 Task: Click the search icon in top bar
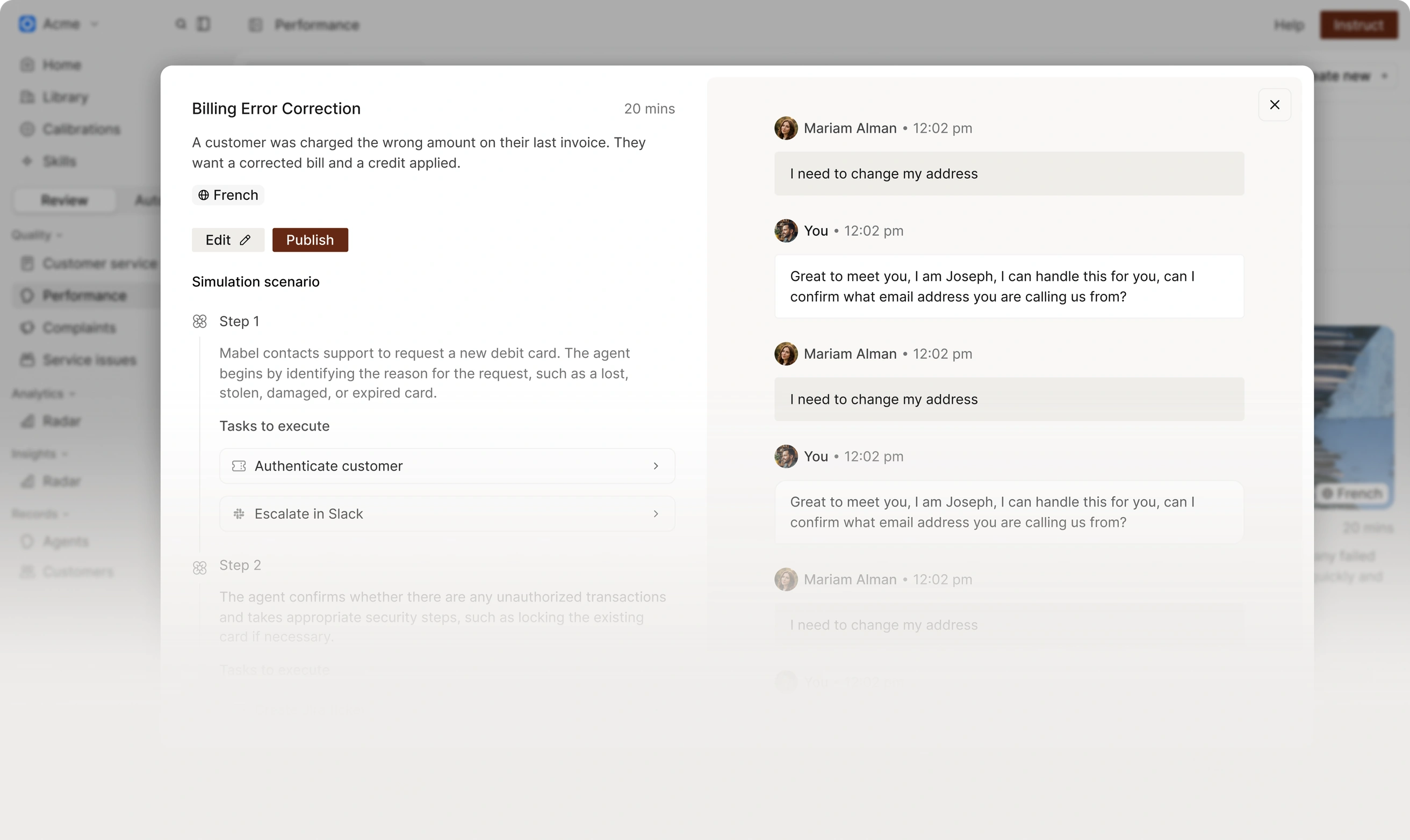[181, 24]
